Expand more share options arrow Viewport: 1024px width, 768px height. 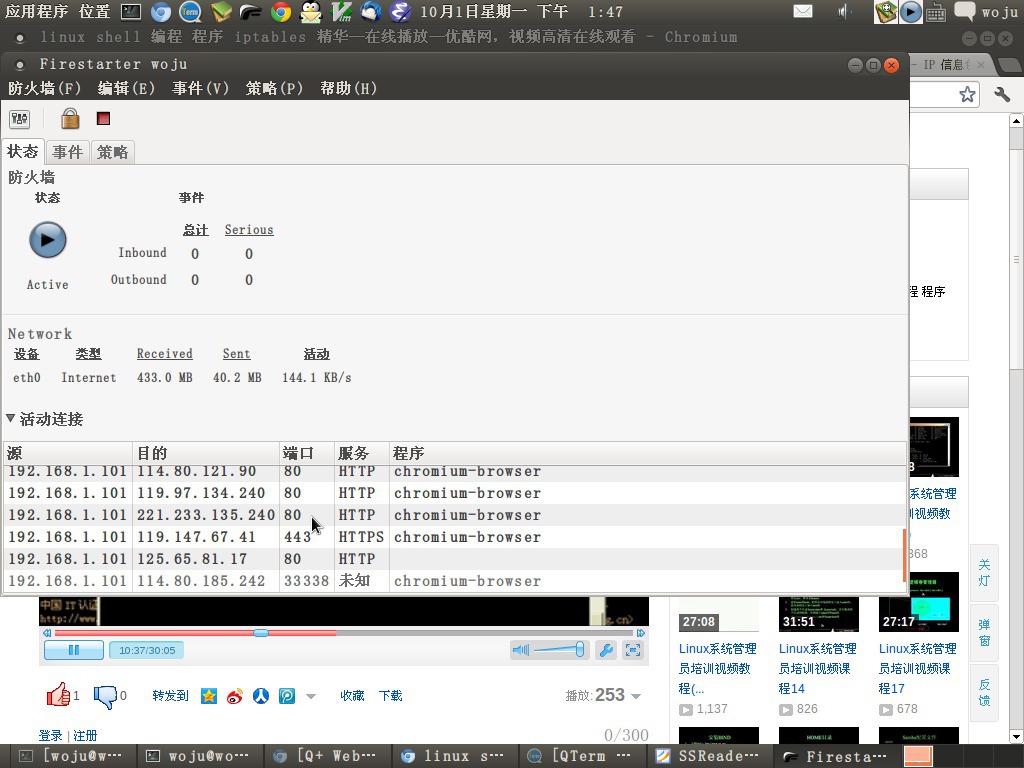pos(311,696)
